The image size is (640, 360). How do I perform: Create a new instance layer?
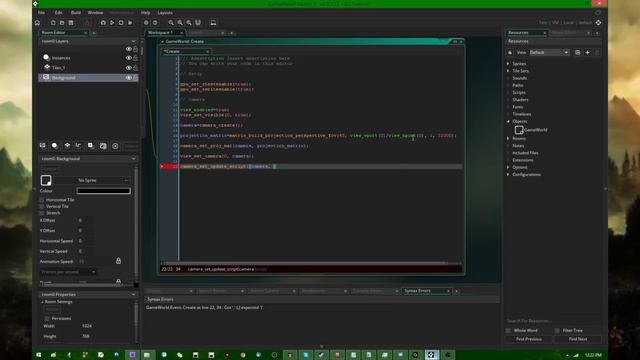tap(55, 146)
